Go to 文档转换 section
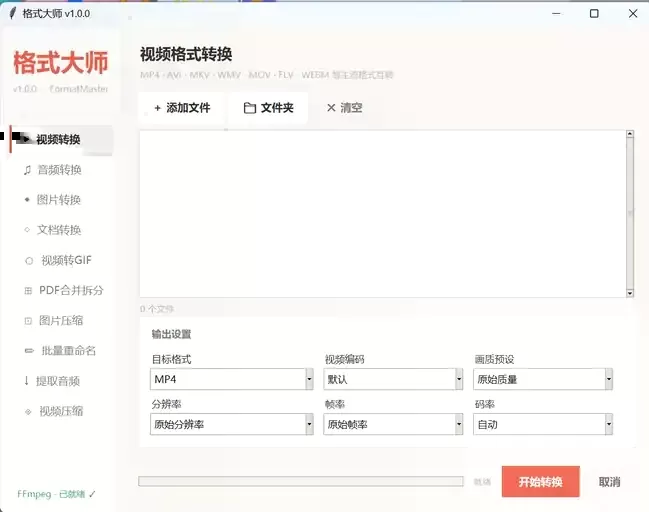Viewport: 649px width, 512px height. tap(59, 230)
